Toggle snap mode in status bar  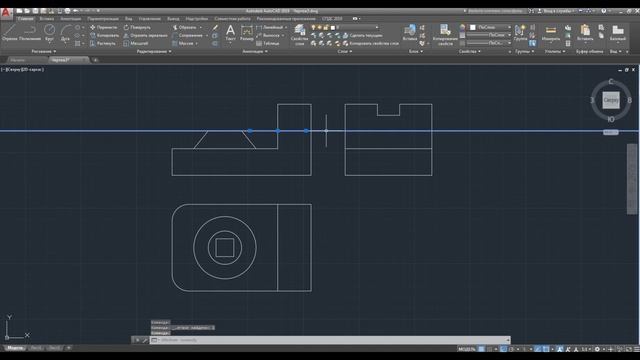[489, 349]
